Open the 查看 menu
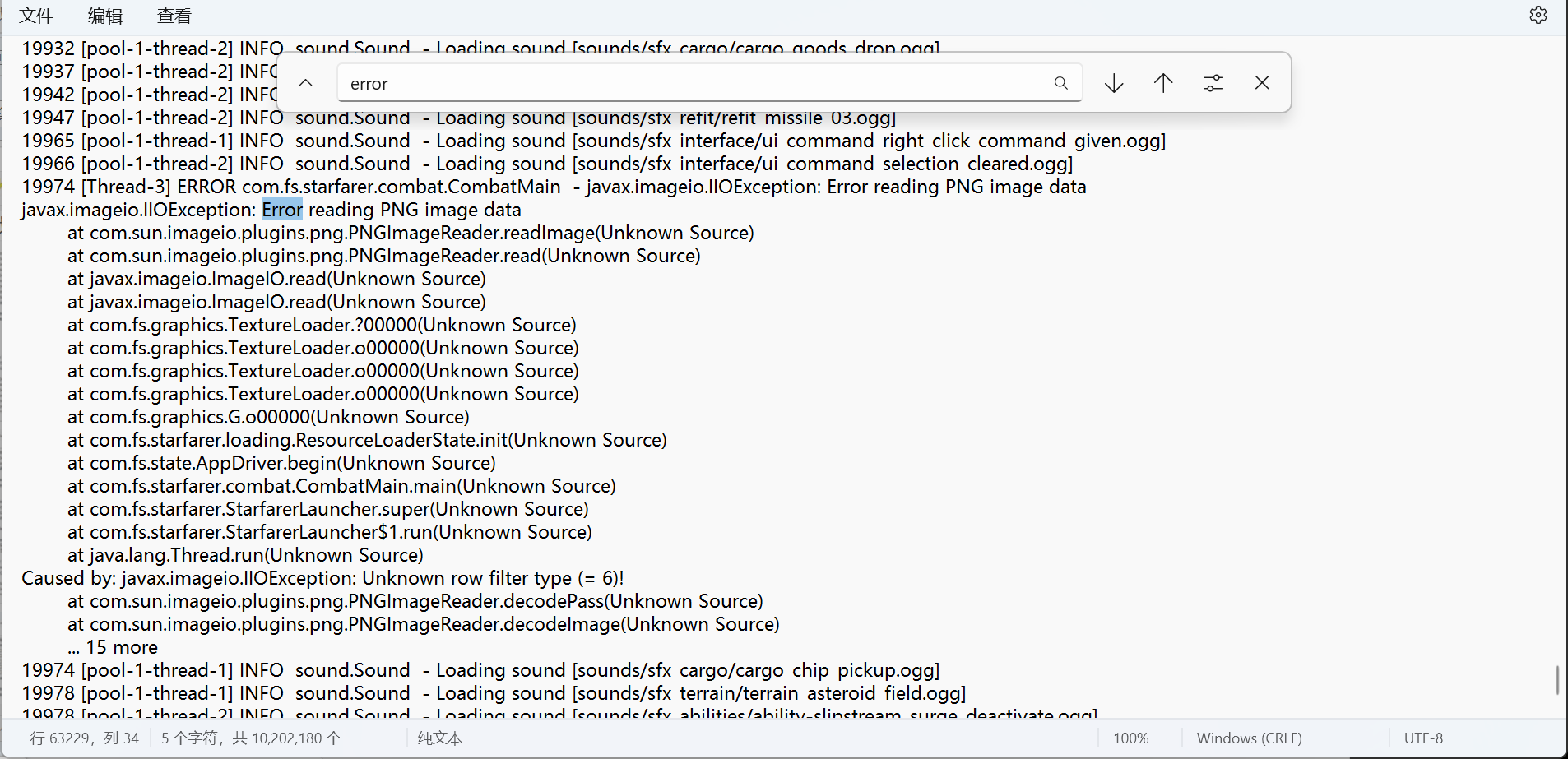The width and height of the screenshot is (1568, 759). tap(174, 16)
